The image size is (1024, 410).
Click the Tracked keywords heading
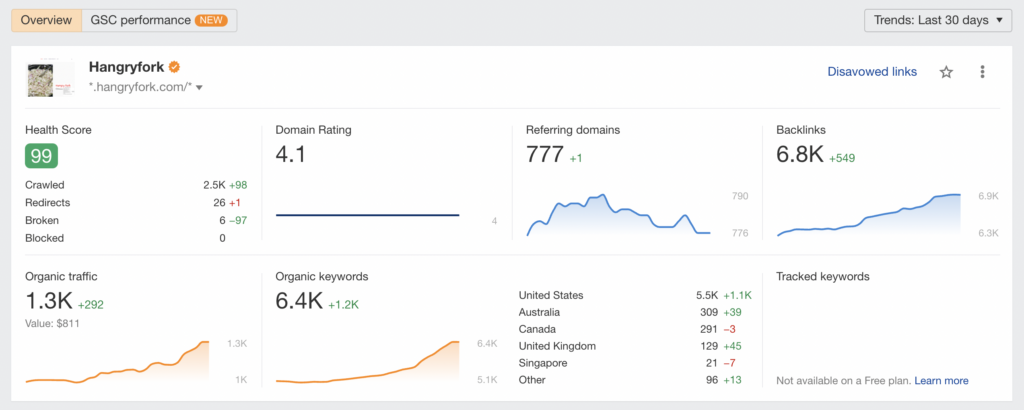823,277
